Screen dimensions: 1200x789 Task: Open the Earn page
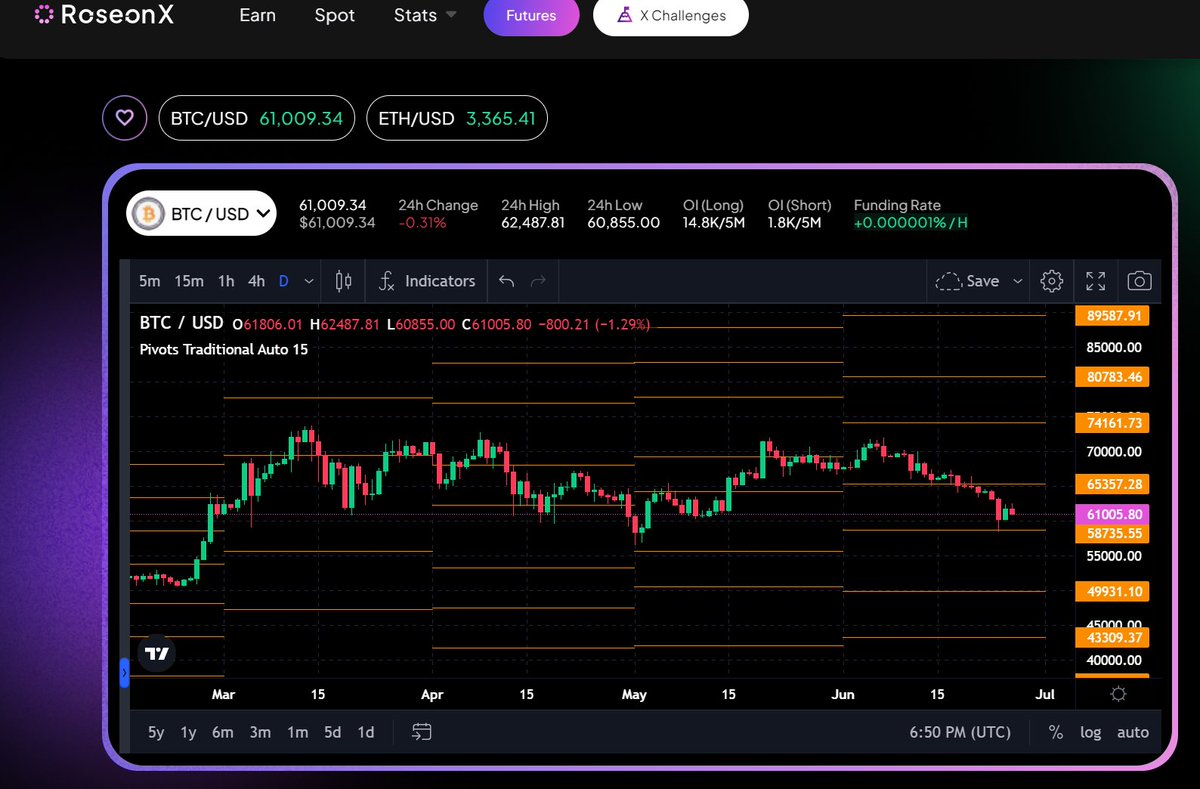tap(258, 15)
